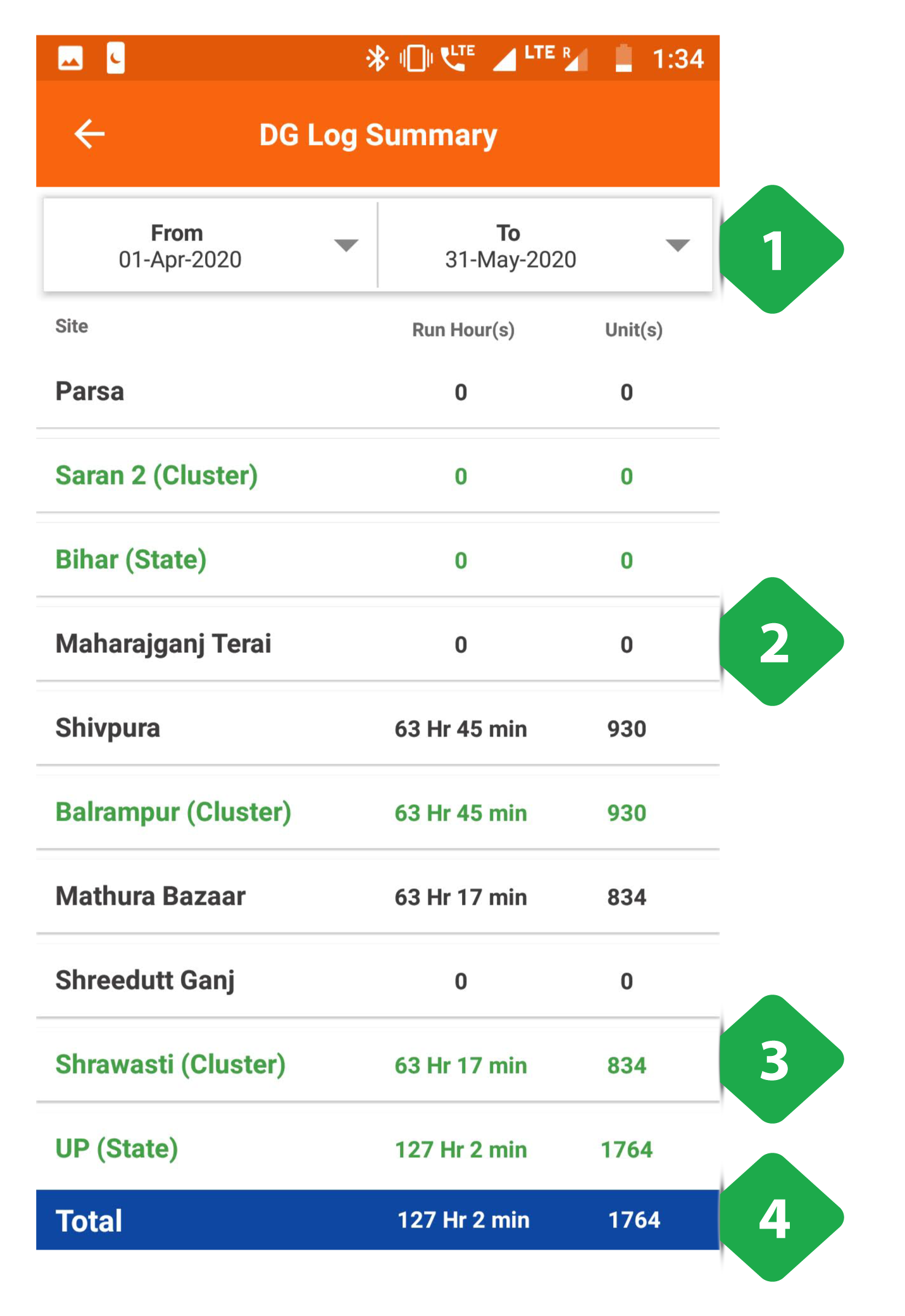The width and height of the screenshot is (905, 1316).
Task: Tap the vibrate mode status icon
Action: pos(416,59)
